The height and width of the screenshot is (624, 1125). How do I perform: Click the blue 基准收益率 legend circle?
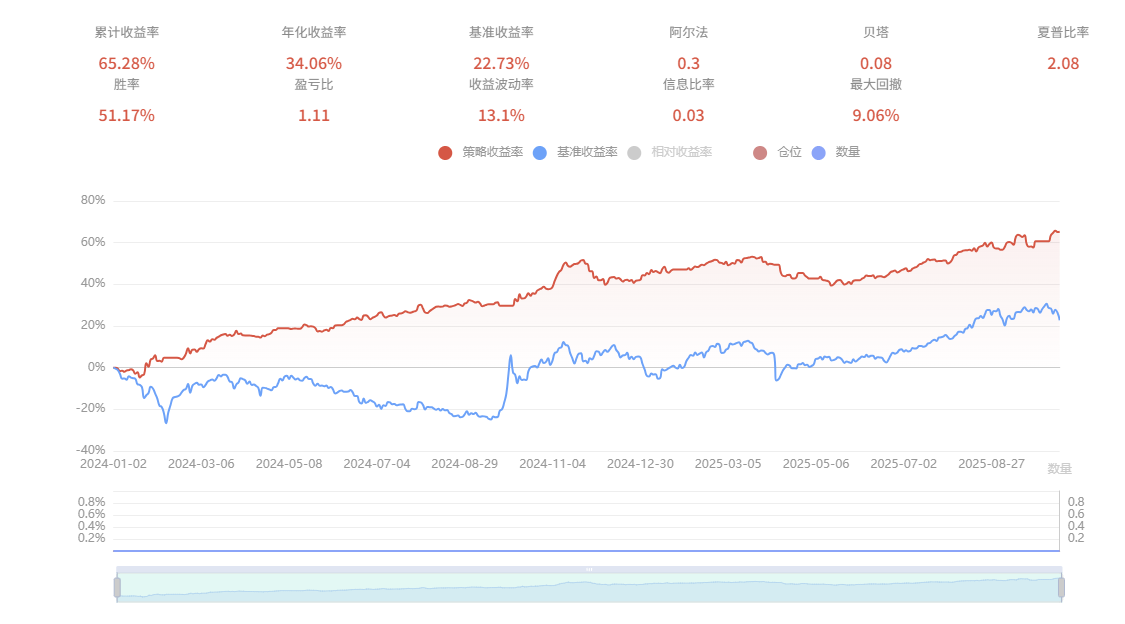tap(539, 152)
